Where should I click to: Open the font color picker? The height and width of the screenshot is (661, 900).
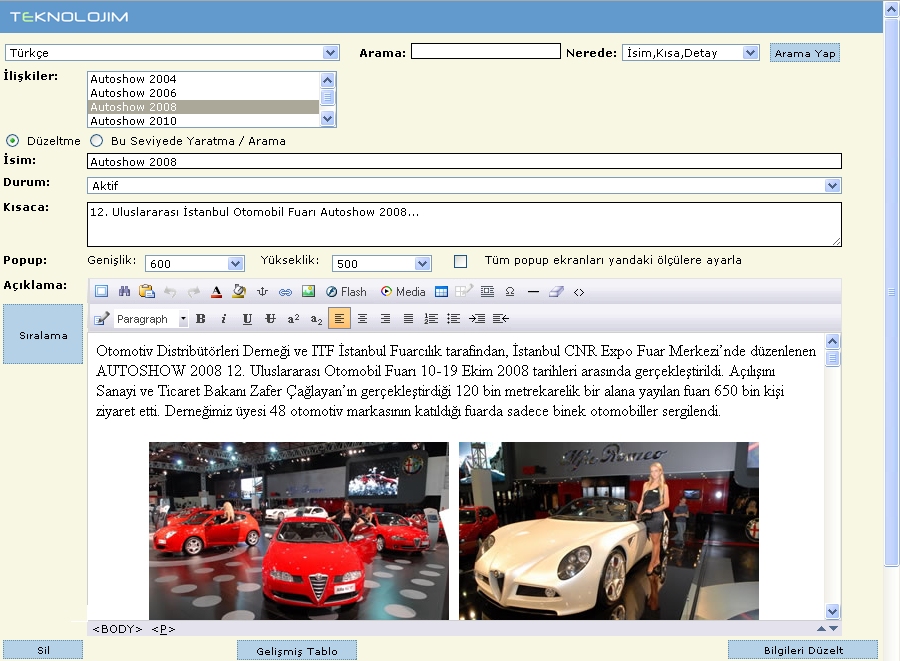coord(216,291)
